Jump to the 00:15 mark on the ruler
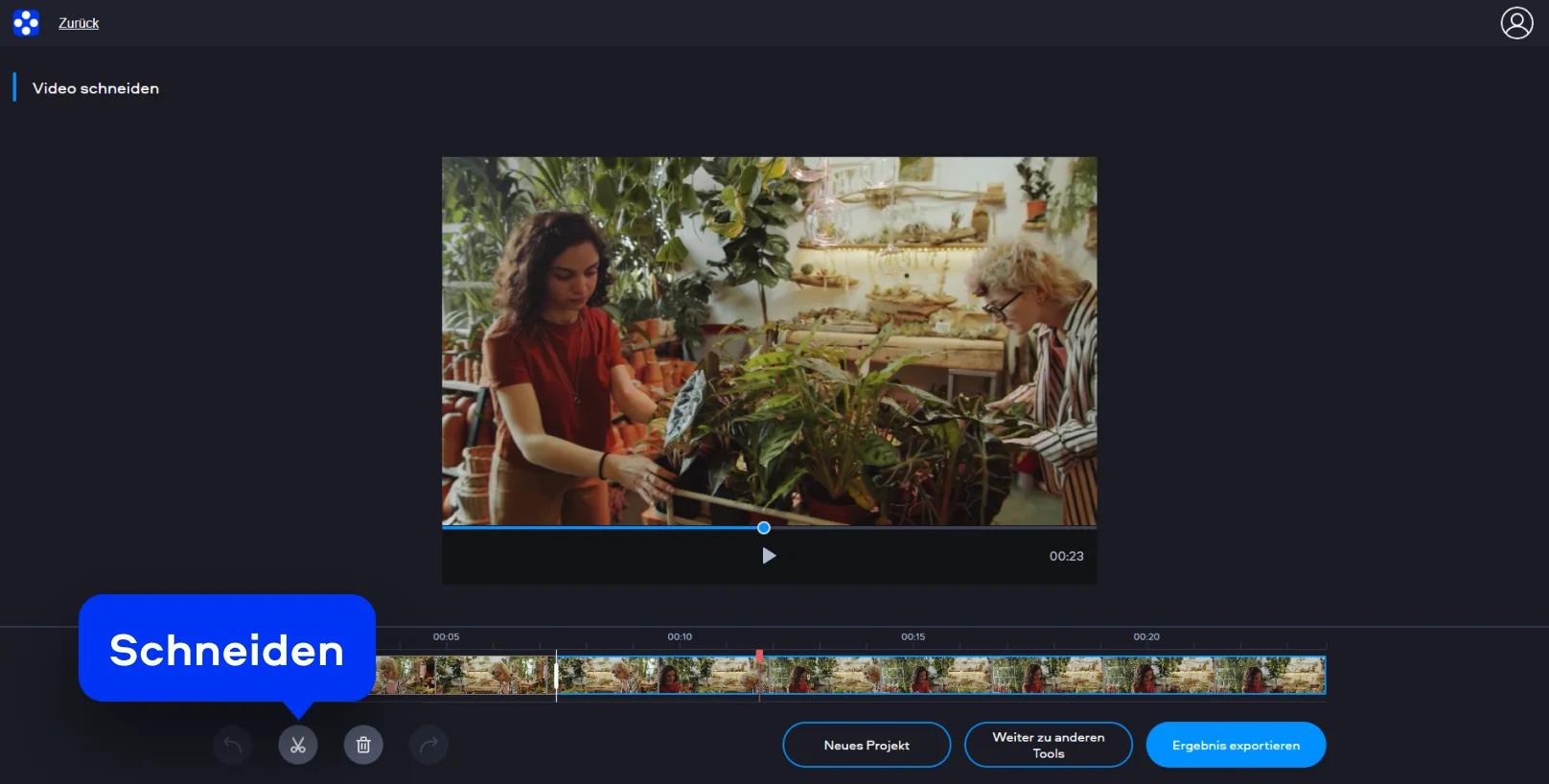 click(x=913, y=637)
